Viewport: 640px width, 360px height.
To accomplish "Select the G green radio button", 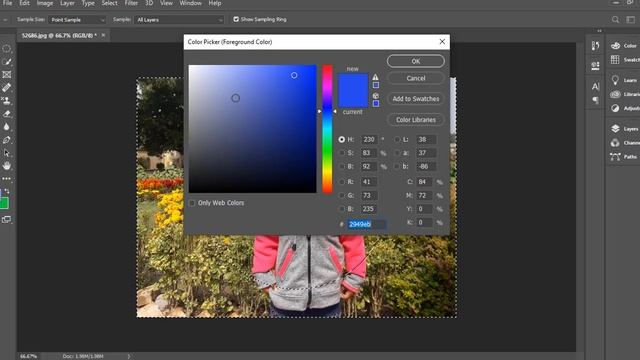I will click(x=342, y=196).
